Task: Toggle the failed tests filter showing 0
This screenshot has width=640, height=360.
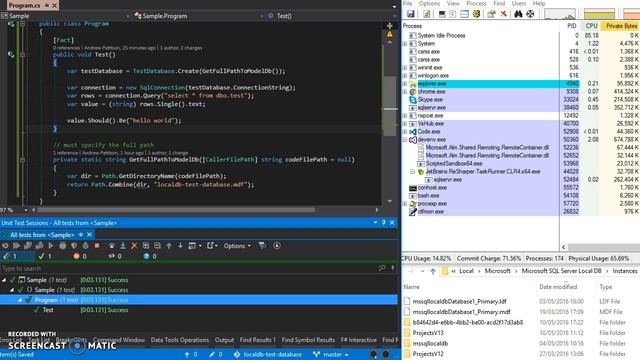Action: (x=80, y=256)
